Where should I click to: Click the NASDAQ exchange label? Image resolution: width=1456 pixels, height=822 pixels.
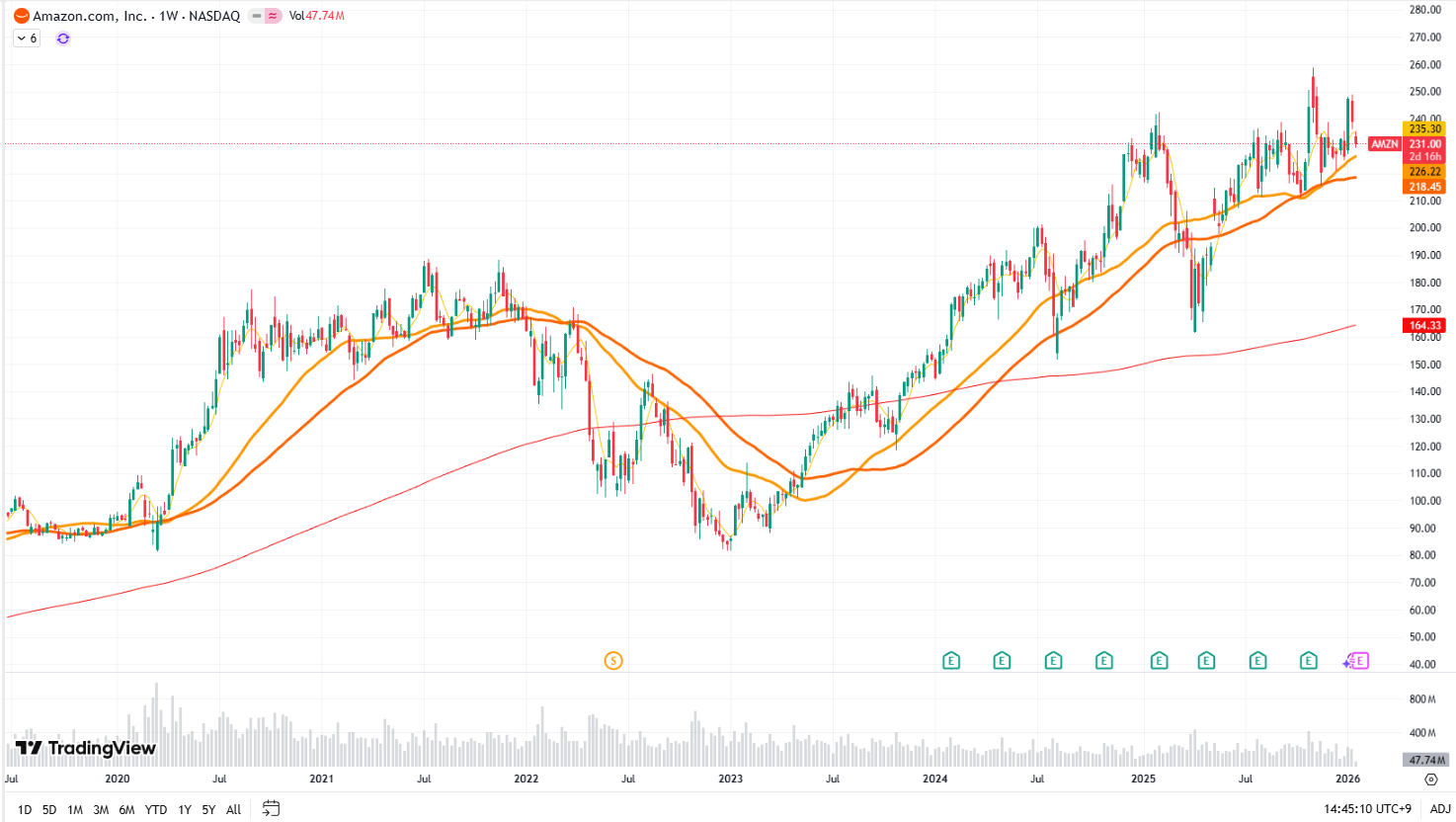click(216, 16)
